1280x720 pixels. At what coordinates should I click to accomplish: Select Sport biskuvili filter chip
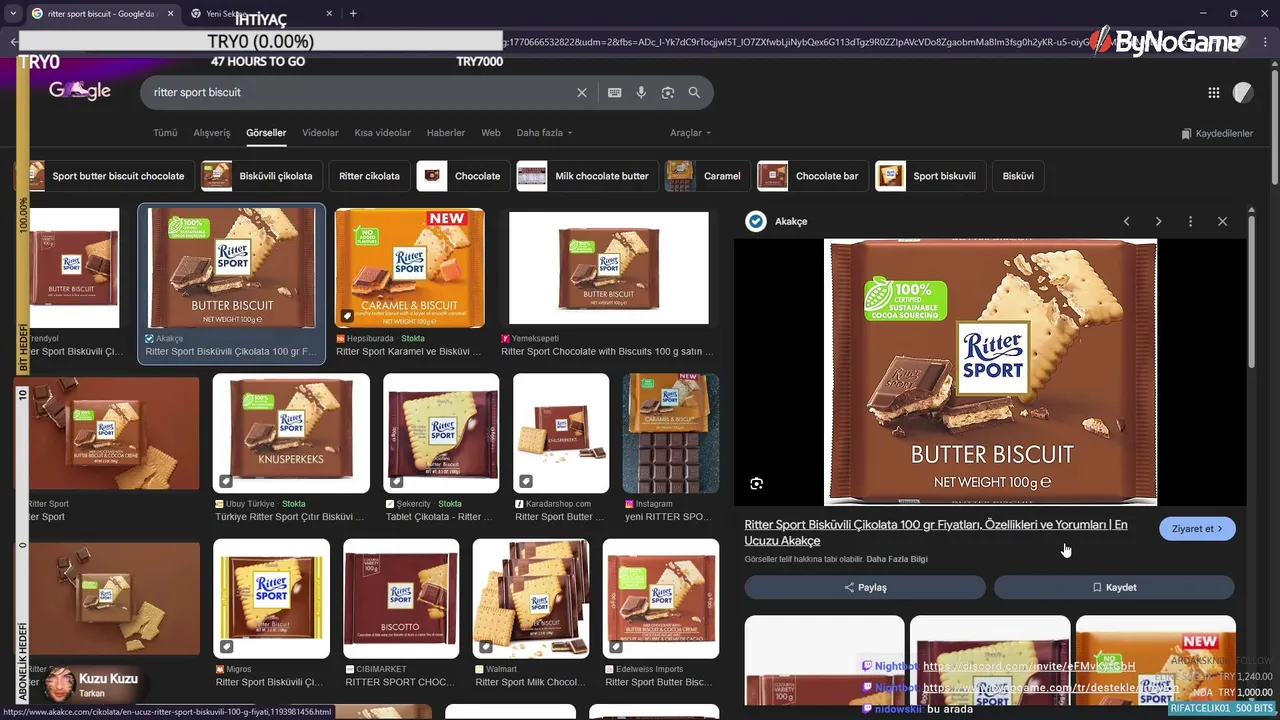(x=930, y=176)
